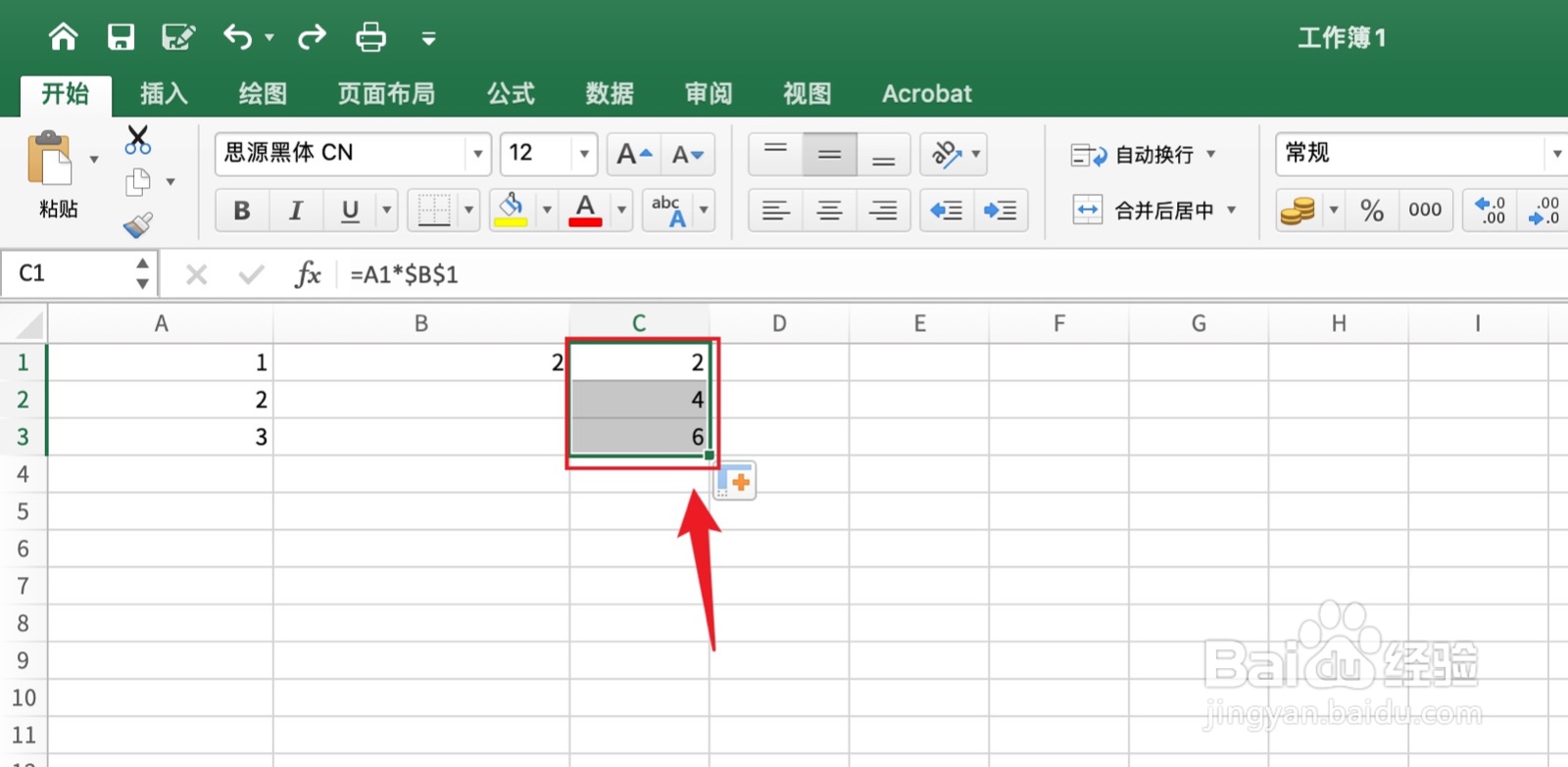The width and height of the screenshot is (1568, 767).
Task: Click the save-with-edit pencil icon
Action: pyautogui.click(x=178, y=37)
